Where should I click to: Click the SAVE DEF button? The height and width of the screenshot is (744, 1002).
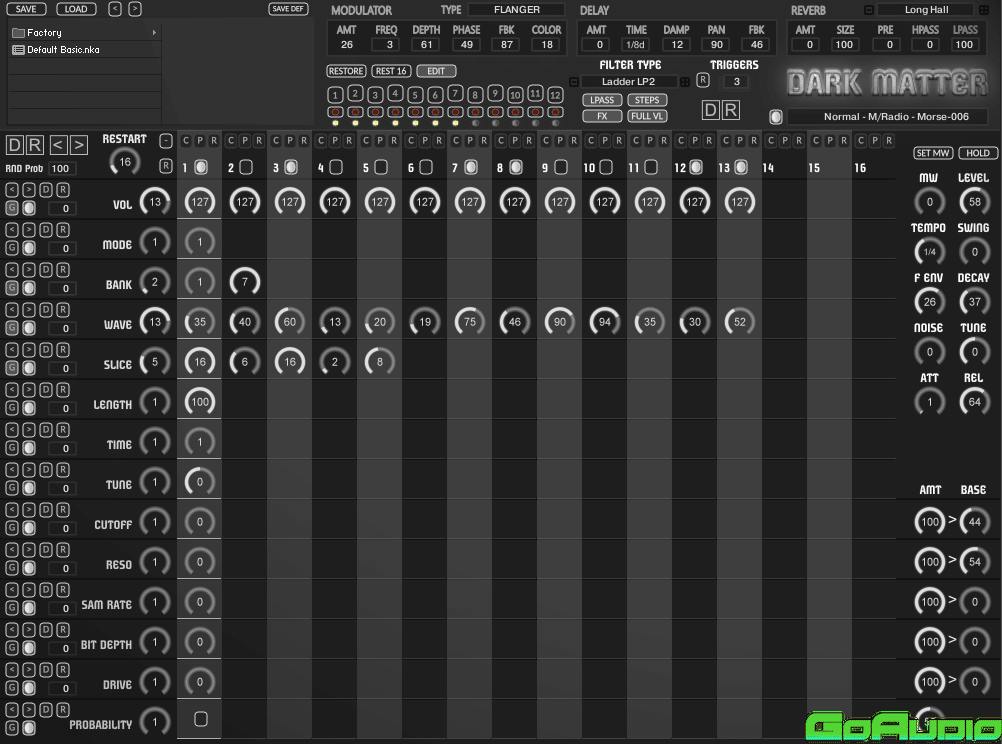point(288,9)
